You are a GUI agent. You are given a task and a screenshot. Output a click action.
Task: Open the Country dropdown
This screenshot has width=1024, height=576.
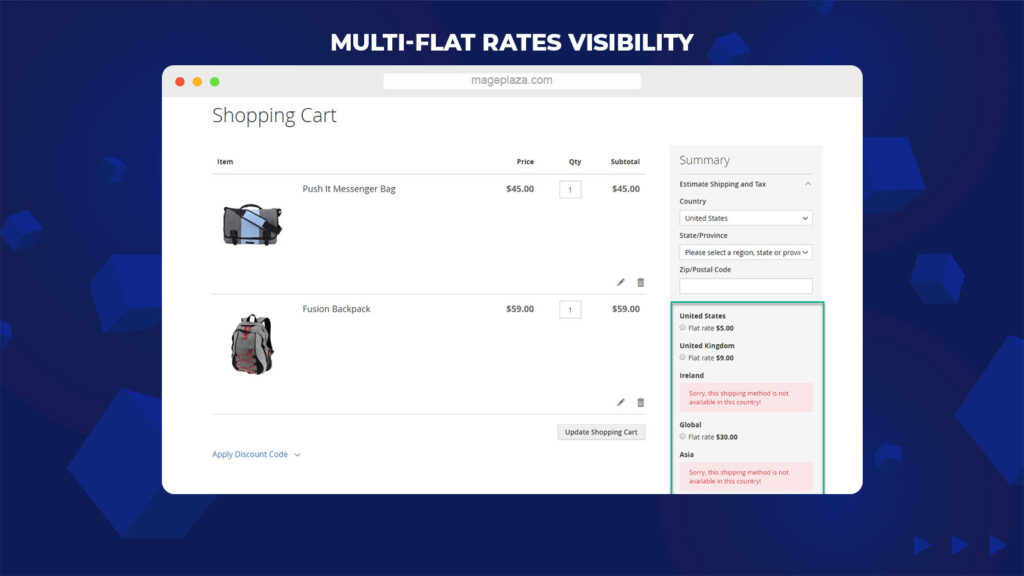click(x=746, y=218)
